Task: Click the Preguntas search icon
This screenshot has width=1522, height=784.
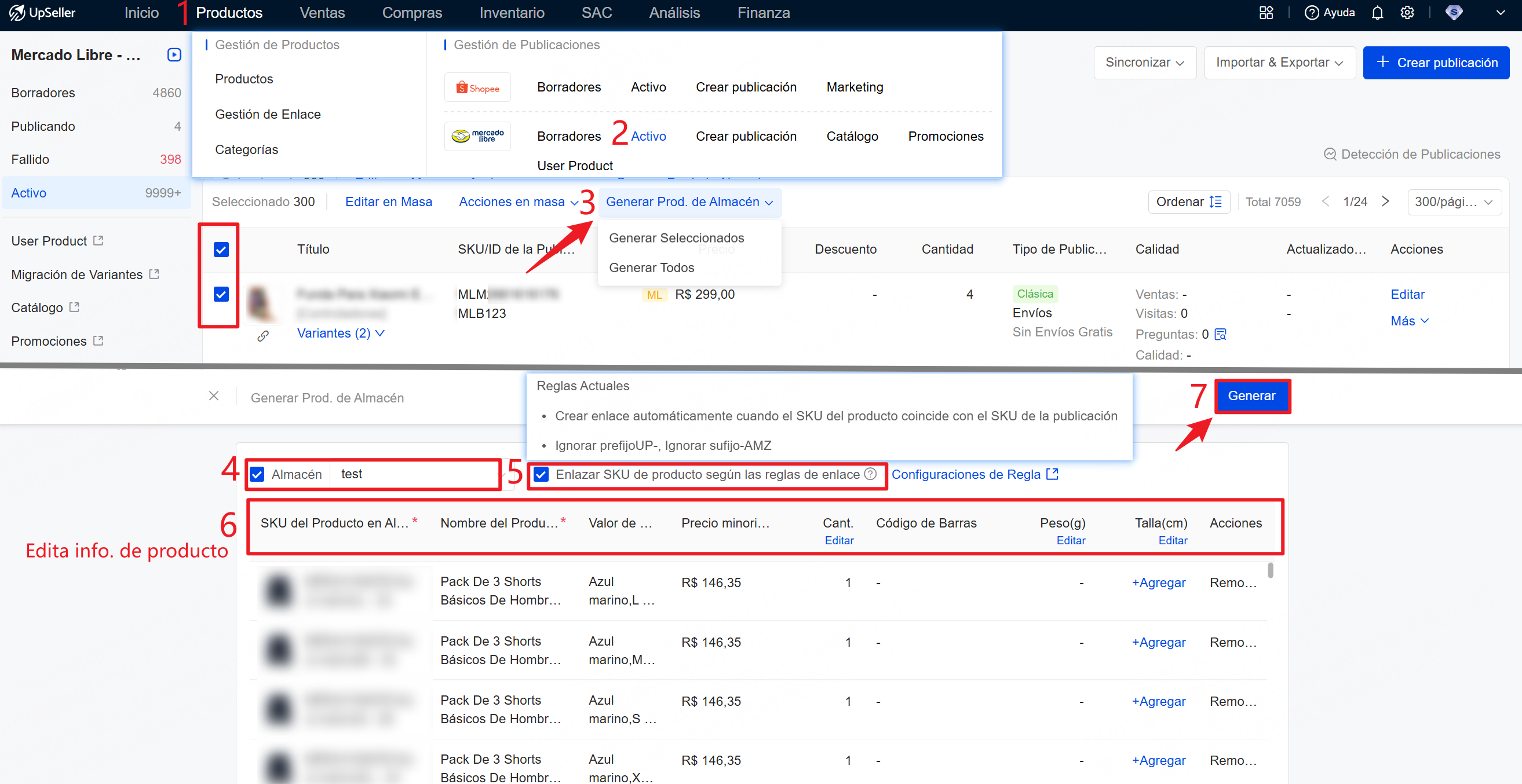Action: (x=1221, y=334)
